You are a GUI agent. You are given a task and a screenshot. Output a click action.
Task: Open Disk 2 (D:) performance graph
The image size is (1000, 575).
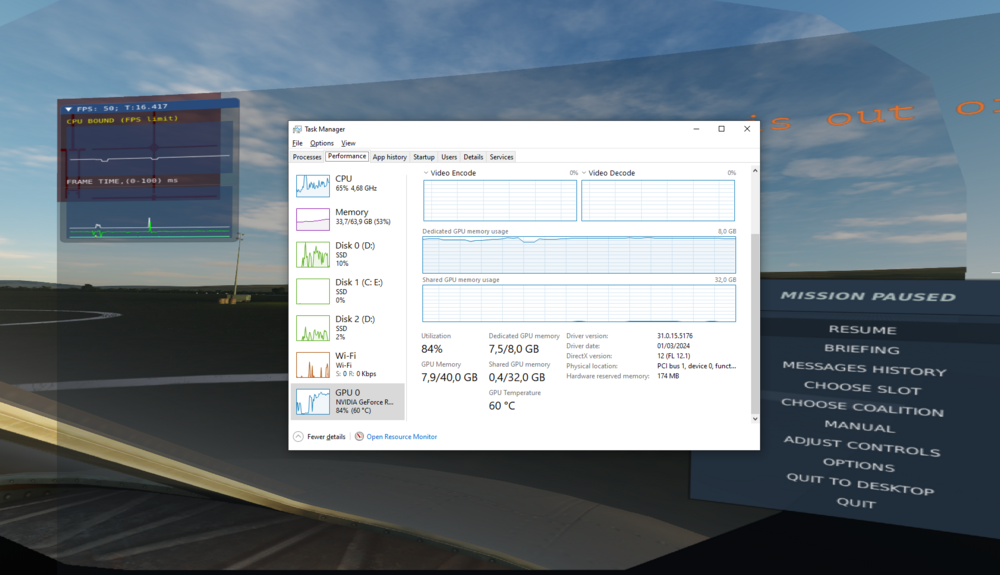pos(312,328)
